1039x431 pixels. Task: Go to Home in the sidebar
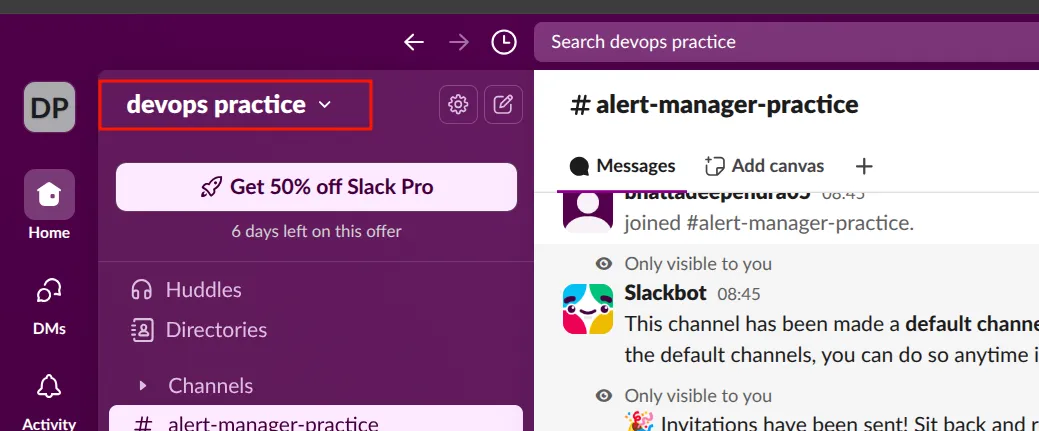coord(49,205)
